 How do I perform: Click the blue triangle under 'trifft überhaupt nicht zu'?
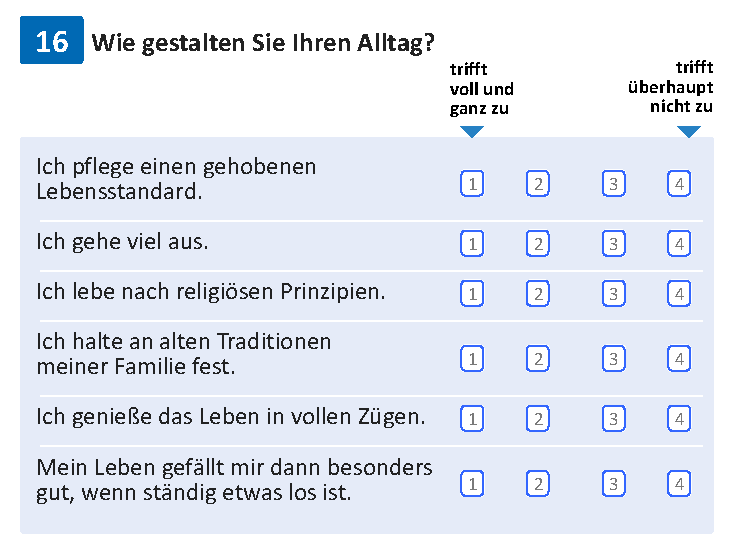tap(689, 132)
